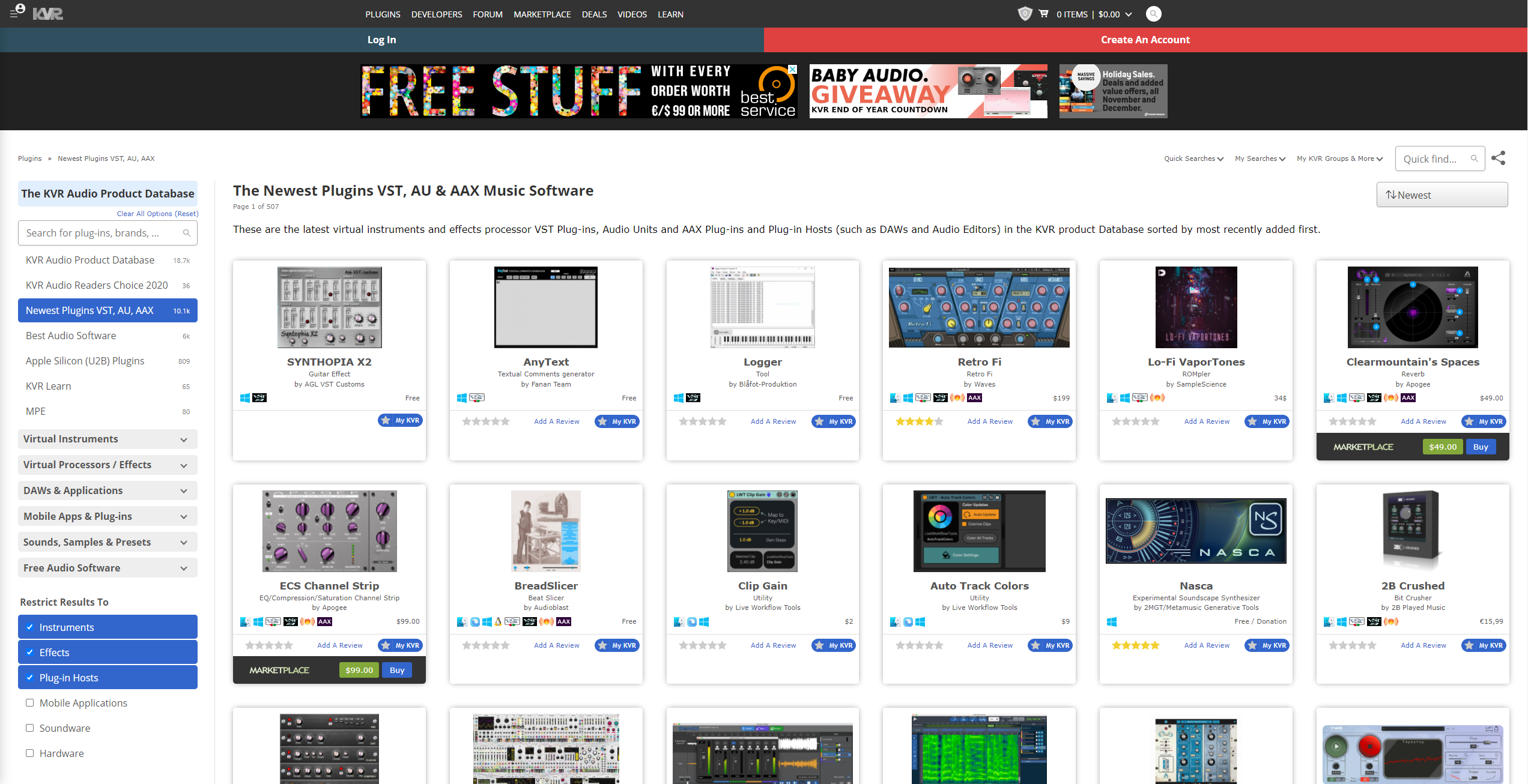Open the FORUM menu
Image resolution: width=1528 pixels, height=784 pixels.
487,14
